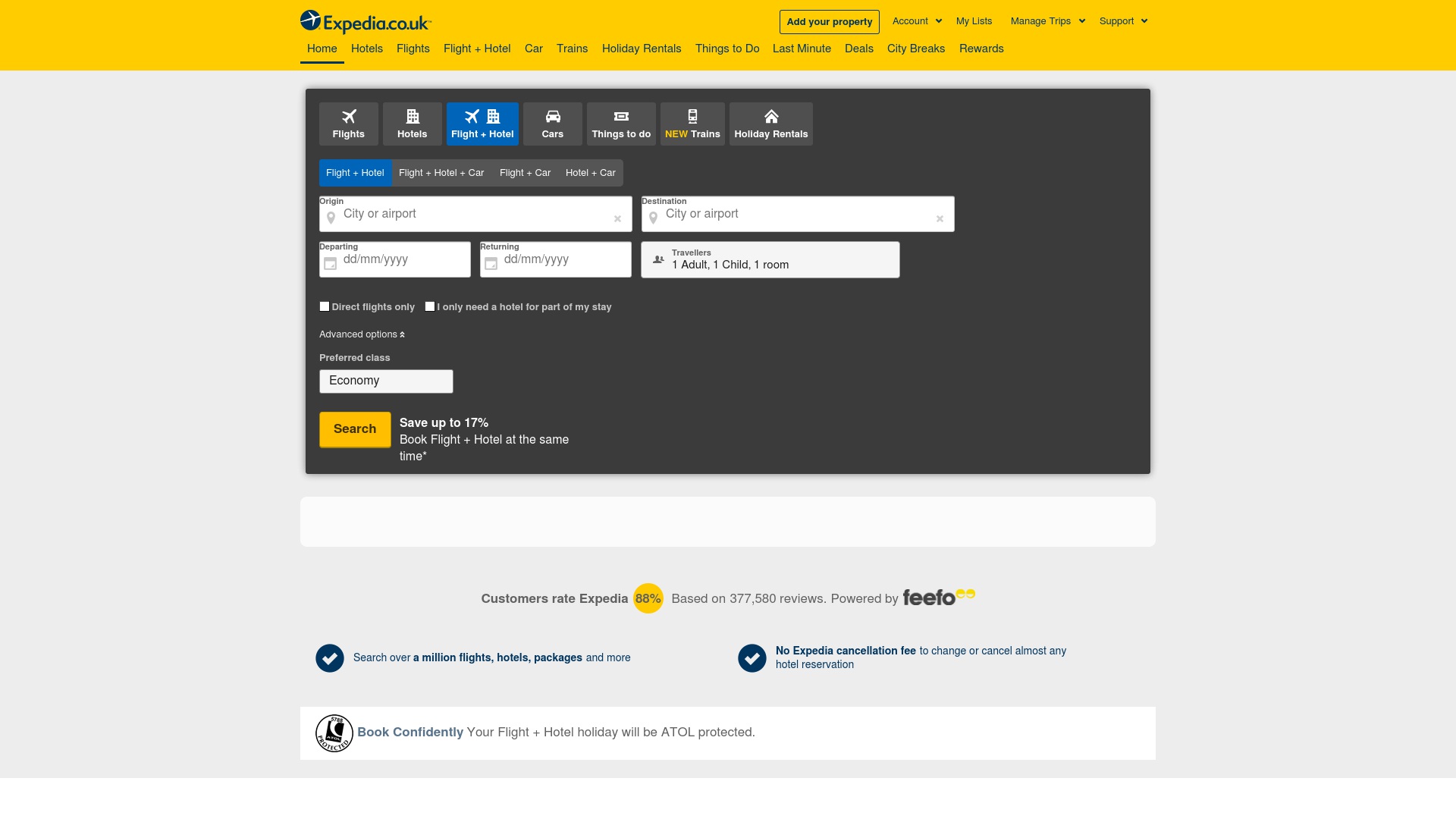
Task: Tick 'I only need a hotel for part of my stay'
Action: coord(430,306)
